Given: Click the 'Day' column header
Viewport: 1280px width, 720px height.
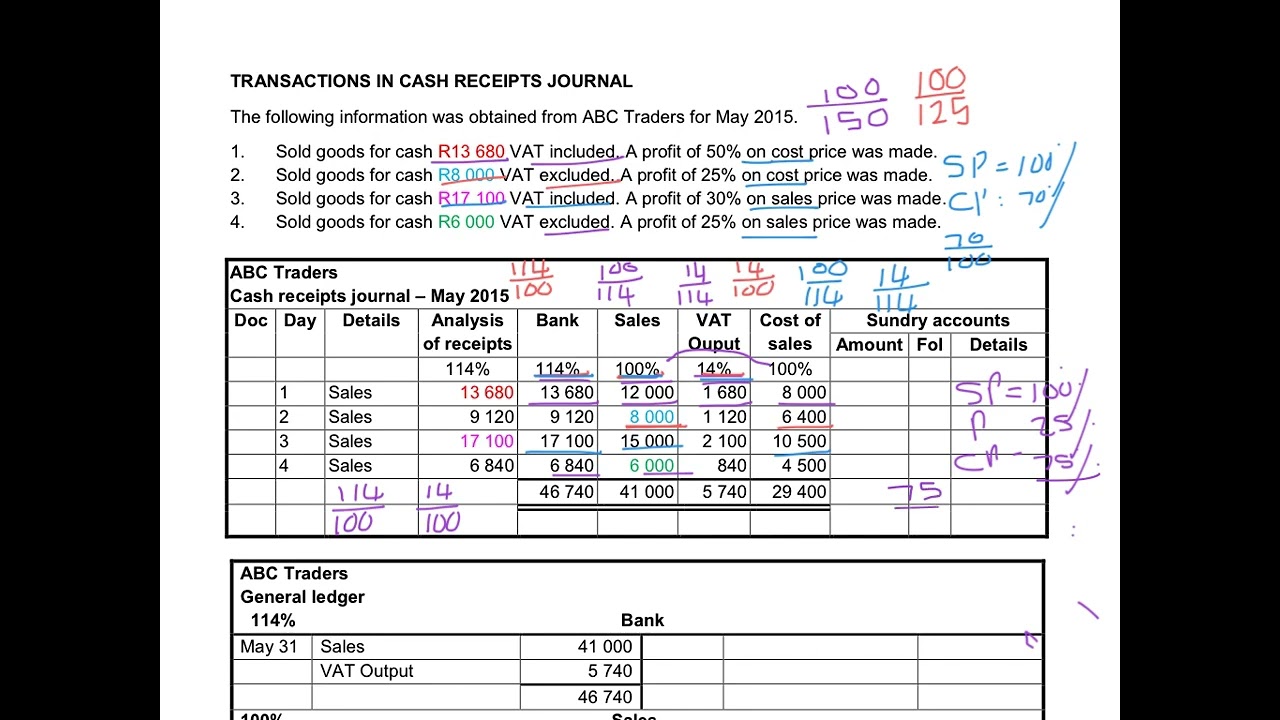Looking at the screenshot, I should (x=300, y=320).
